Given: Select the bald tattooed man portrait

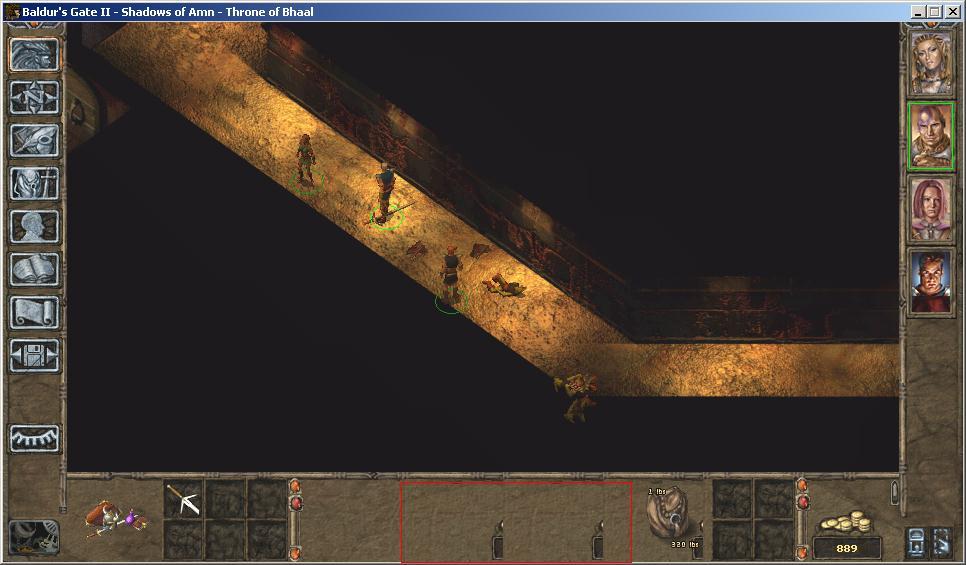Looking at the screenshot, I should [x=931, y=136].
